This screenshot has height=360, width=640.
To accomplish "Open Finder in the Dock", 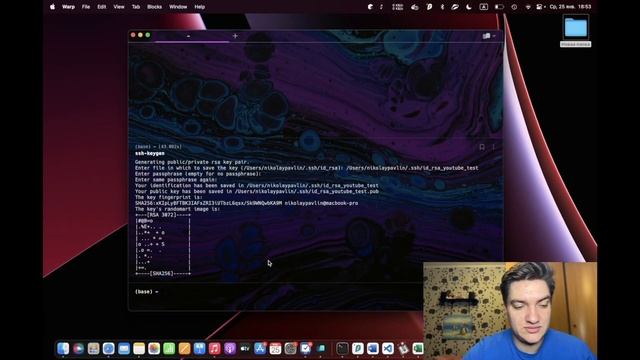I will tap(63, 348).
